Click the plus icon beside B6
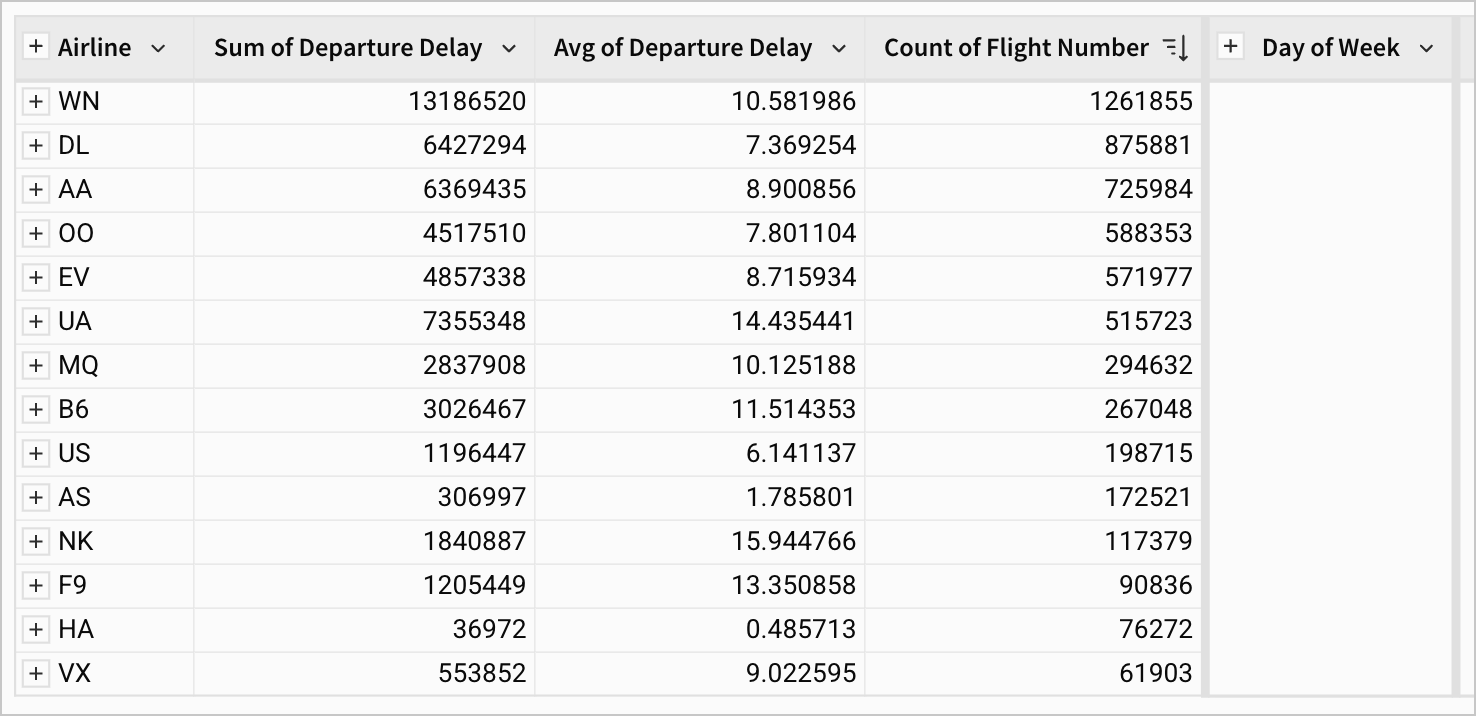The height and width of the screenshot is (716, 1476). click(x=36, y=409)
